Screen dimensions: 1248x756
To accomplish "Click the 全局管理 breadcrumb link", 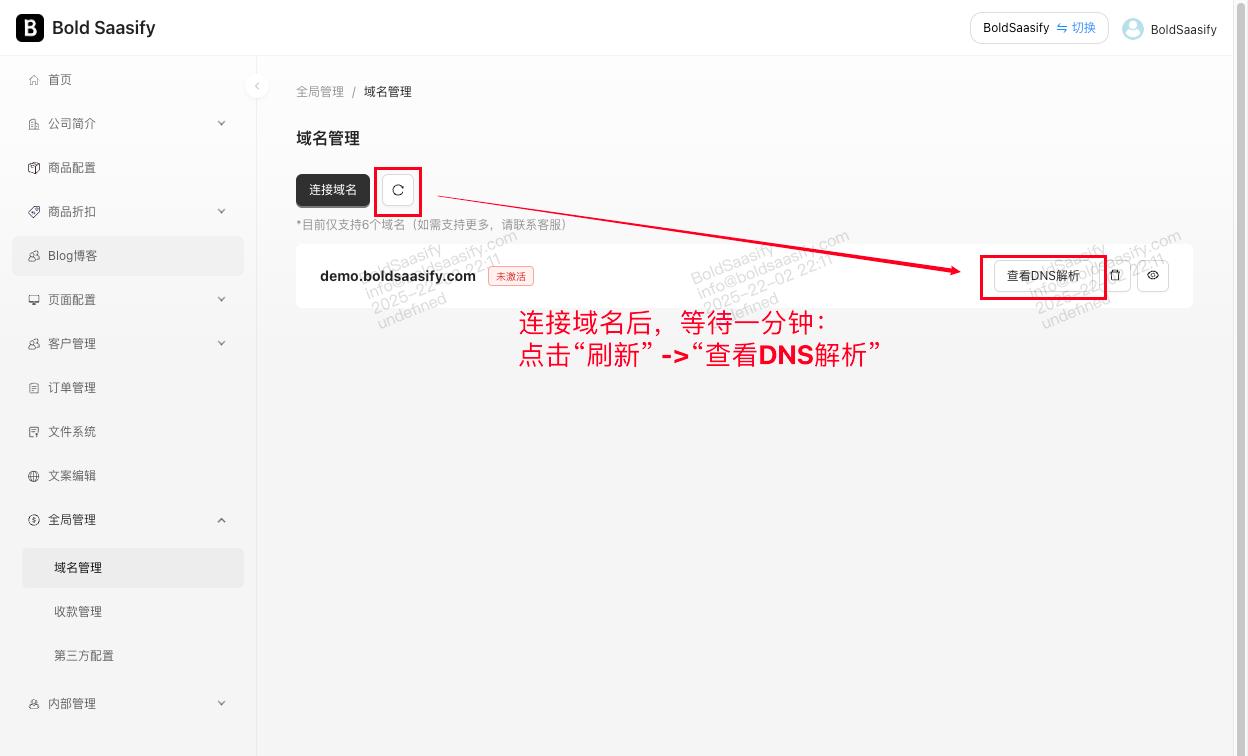I will pyautogui.click(x=320, y=92).
